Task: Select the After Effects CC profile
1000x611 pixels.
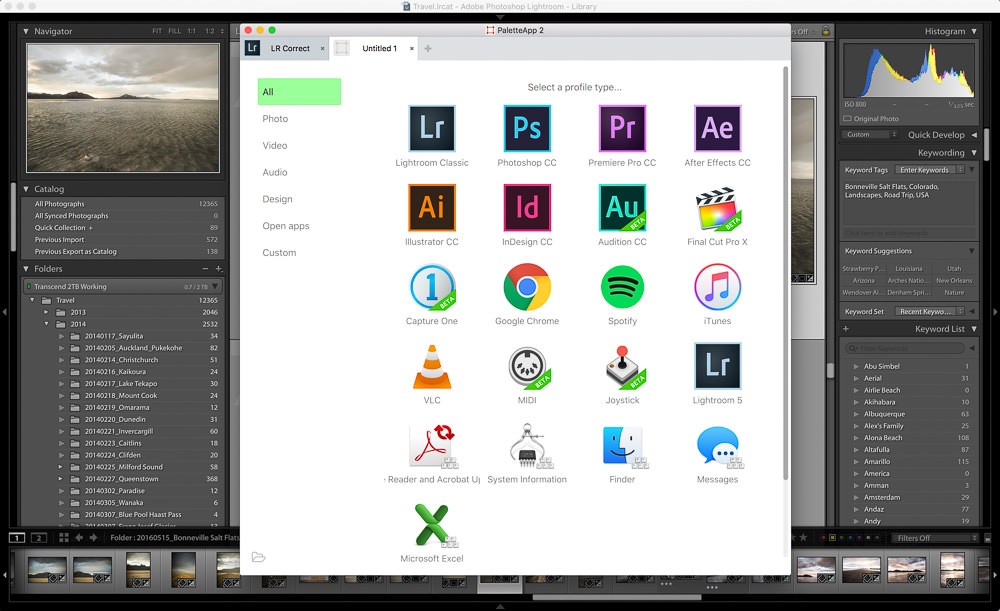Action: point(717,128)
